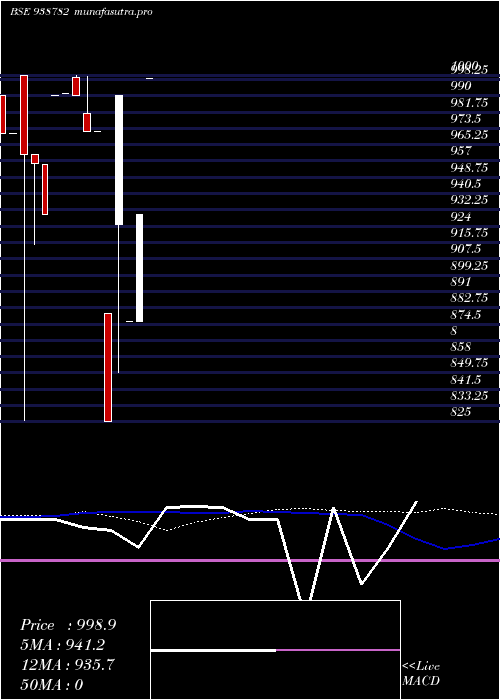The width and height of the screenshot is (500, 700).
Task: Click the '12MA : 935.7' readout
Action: 68,665
